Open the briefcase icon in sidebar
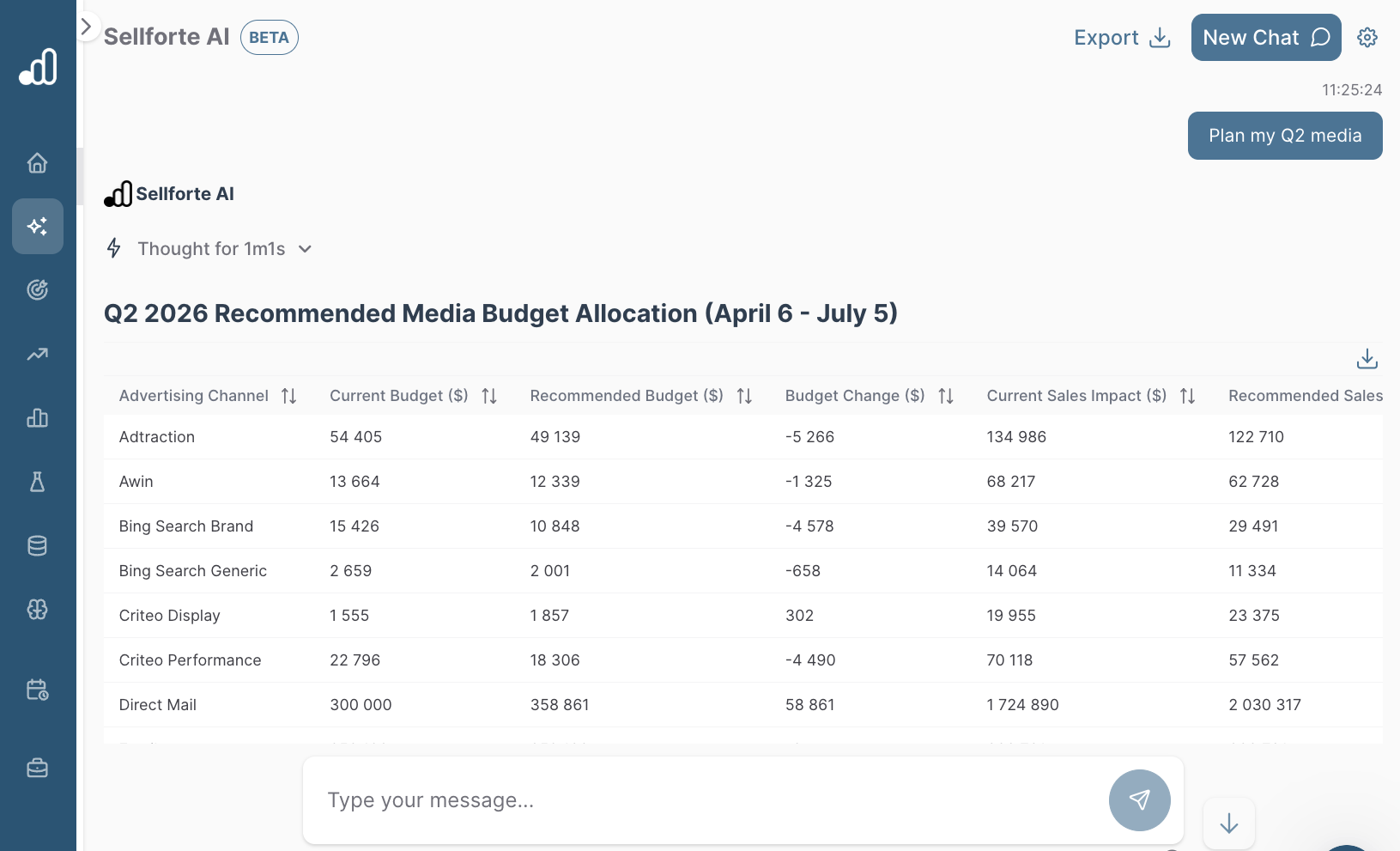The width and height of the screenshot is (1400, 851). tap(37, 768)
